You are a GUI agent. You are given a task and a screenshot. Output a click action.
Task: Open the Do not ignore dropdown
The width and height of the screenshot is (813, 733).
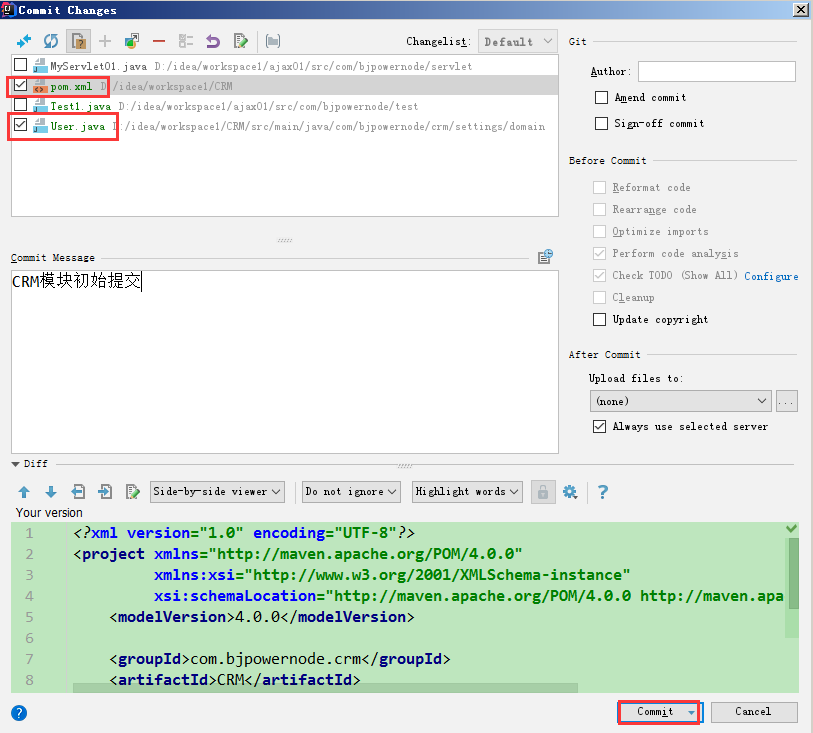click(x=351, y=491)
